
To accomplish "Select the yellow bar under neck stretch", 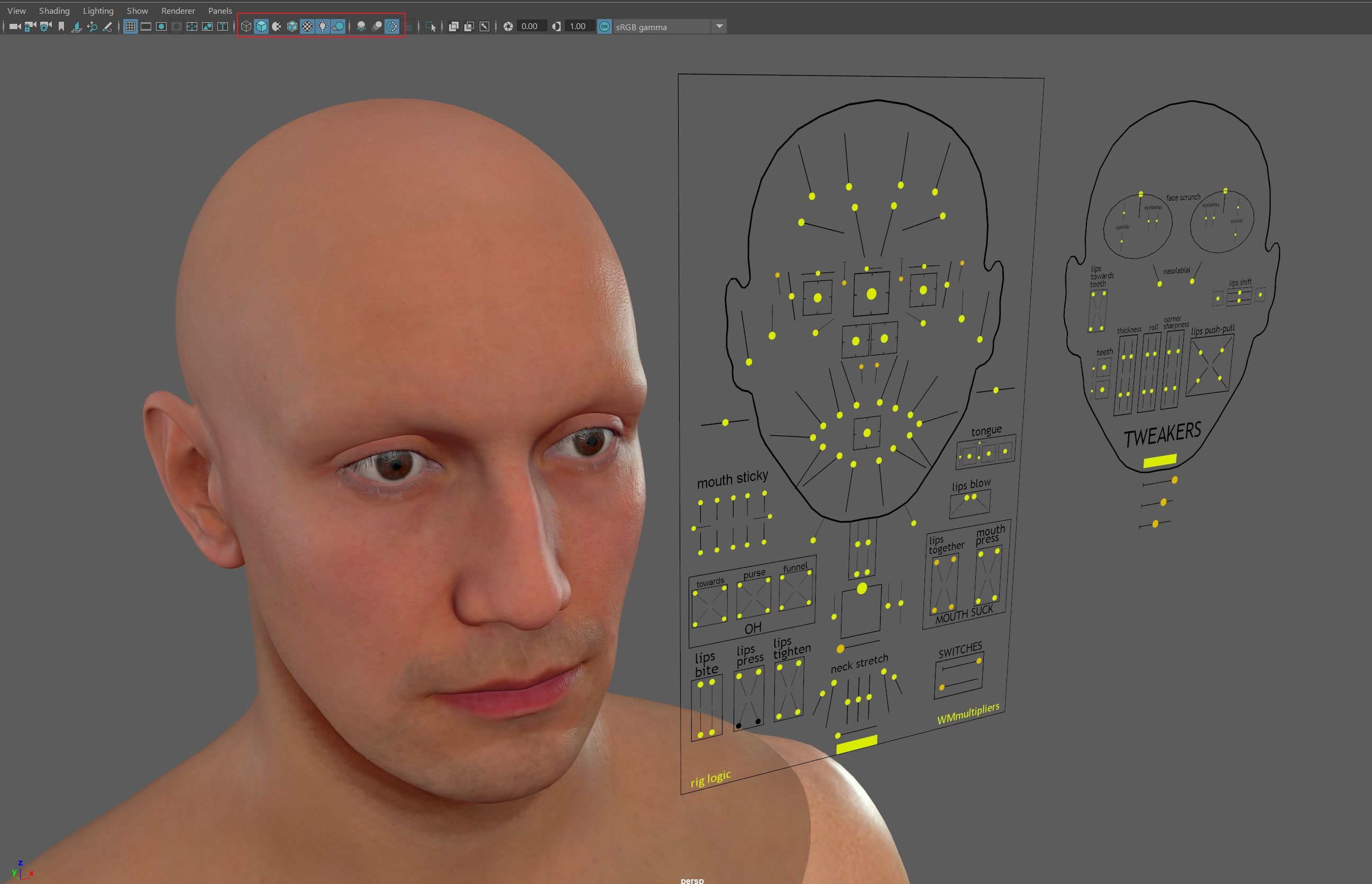I will coord(857,743).
